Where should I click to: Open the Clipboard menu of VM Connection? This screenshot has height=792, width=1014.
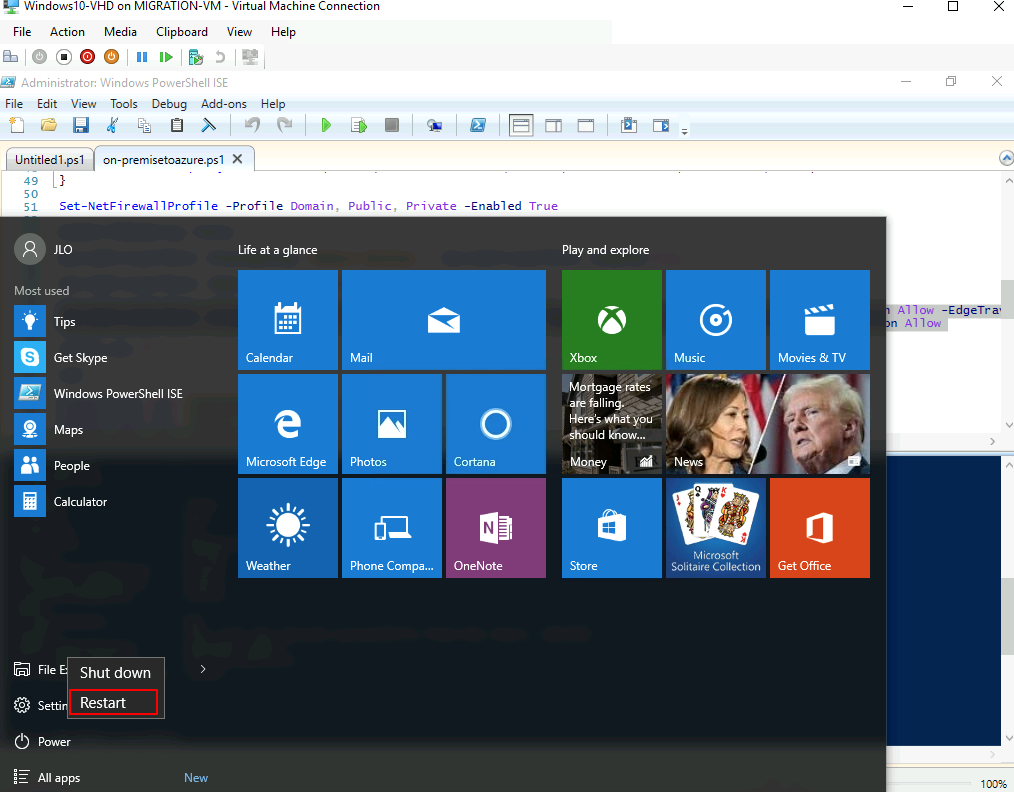coord(182,32)
